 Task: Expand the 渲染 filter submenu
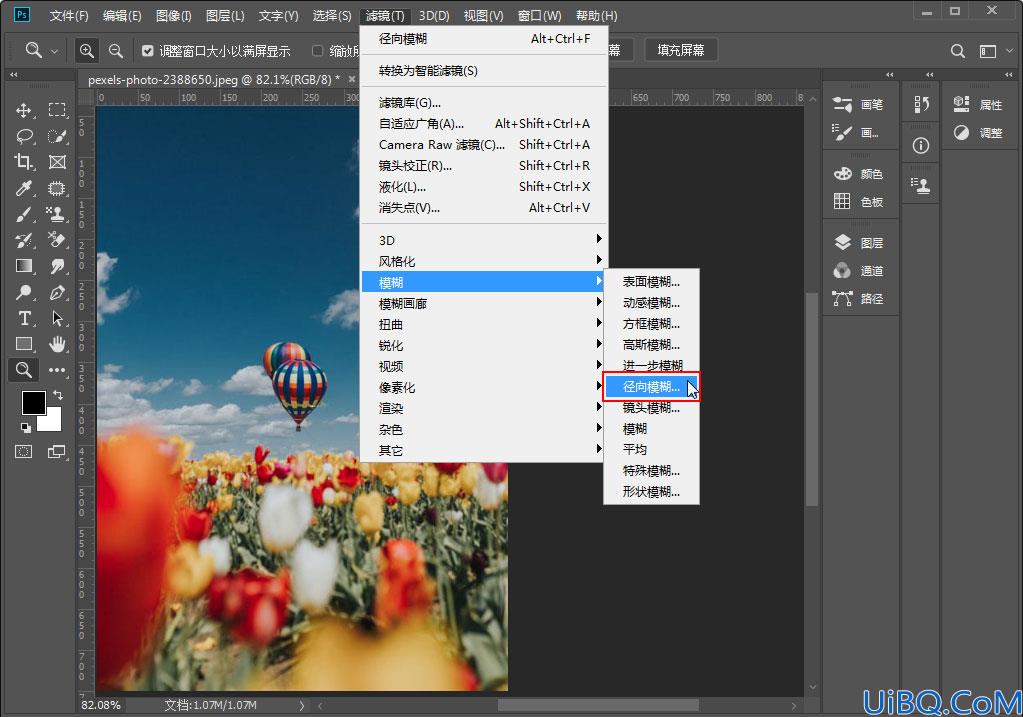[x=483, y=408]
